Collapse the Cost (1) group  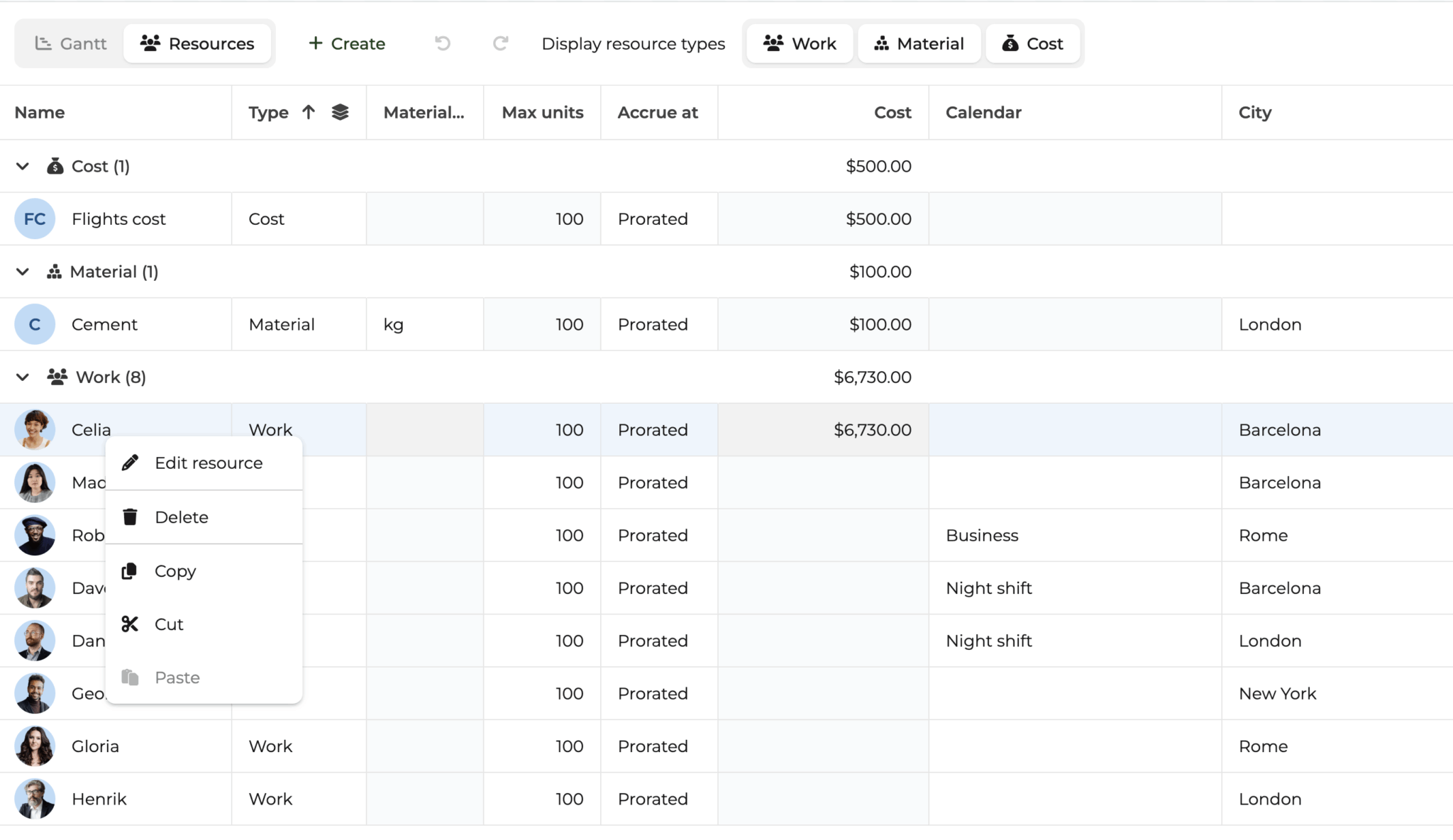point(23,166)
